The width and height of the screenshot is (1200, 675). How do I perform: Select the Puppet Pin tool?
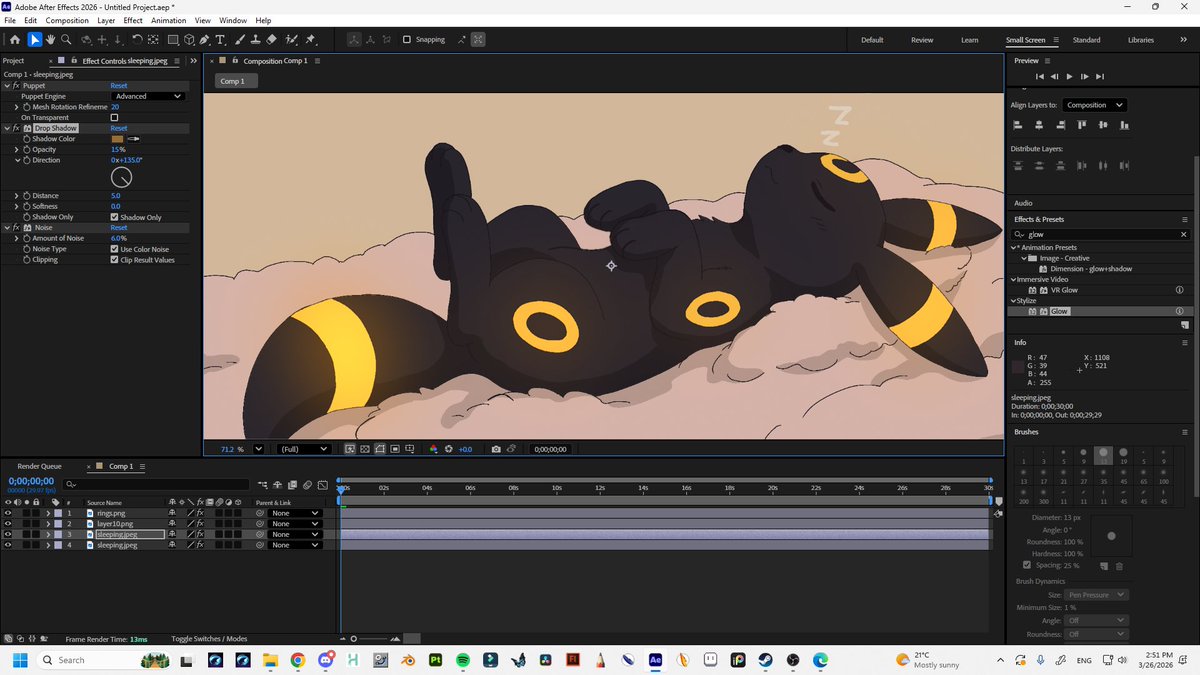pyautogui.click(x=313, y=40)
